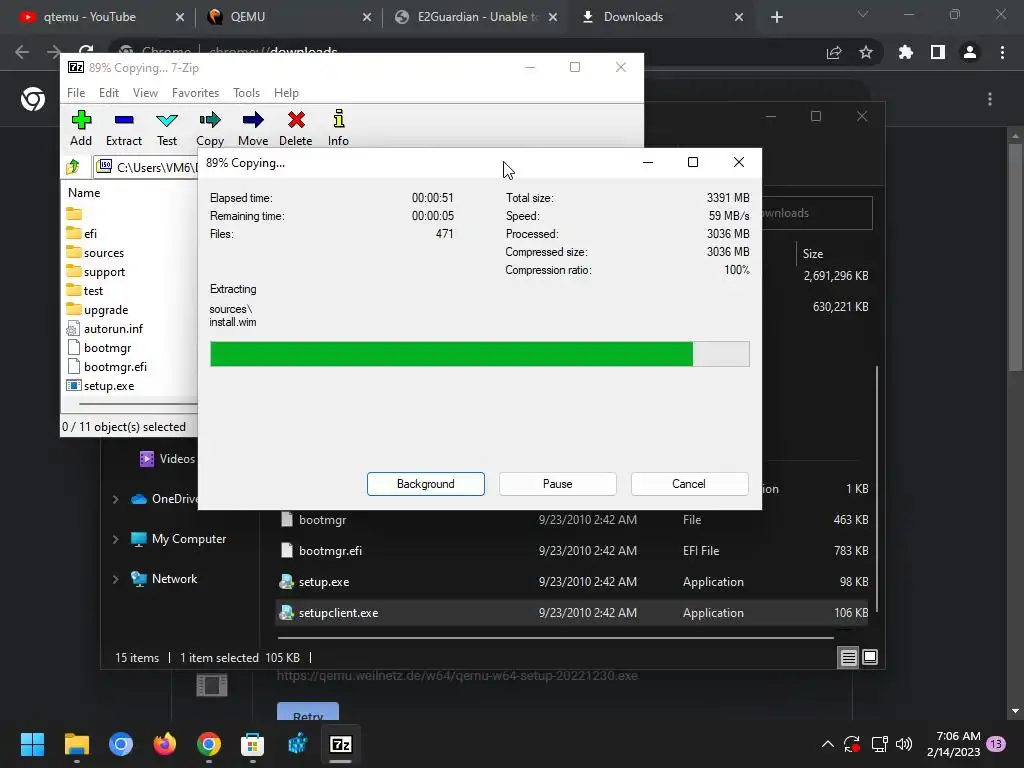Click the Extract icon in 7-Zip toolbar

[x=123, y=128]
